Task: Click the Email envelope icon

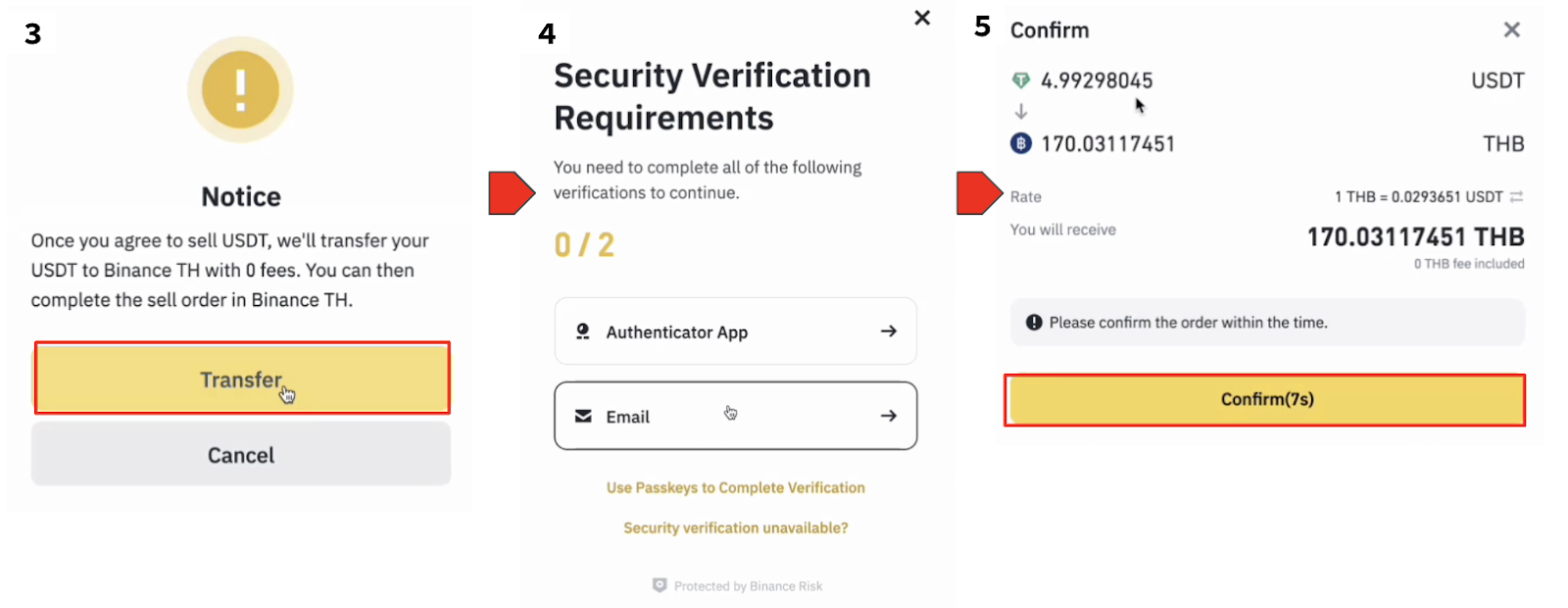Action: point(583,416)
